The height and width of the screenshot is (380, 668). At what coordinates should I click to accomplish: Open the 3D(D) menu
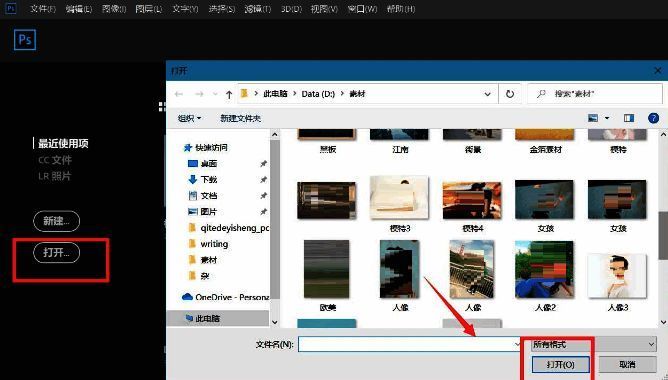pos(291,9)
